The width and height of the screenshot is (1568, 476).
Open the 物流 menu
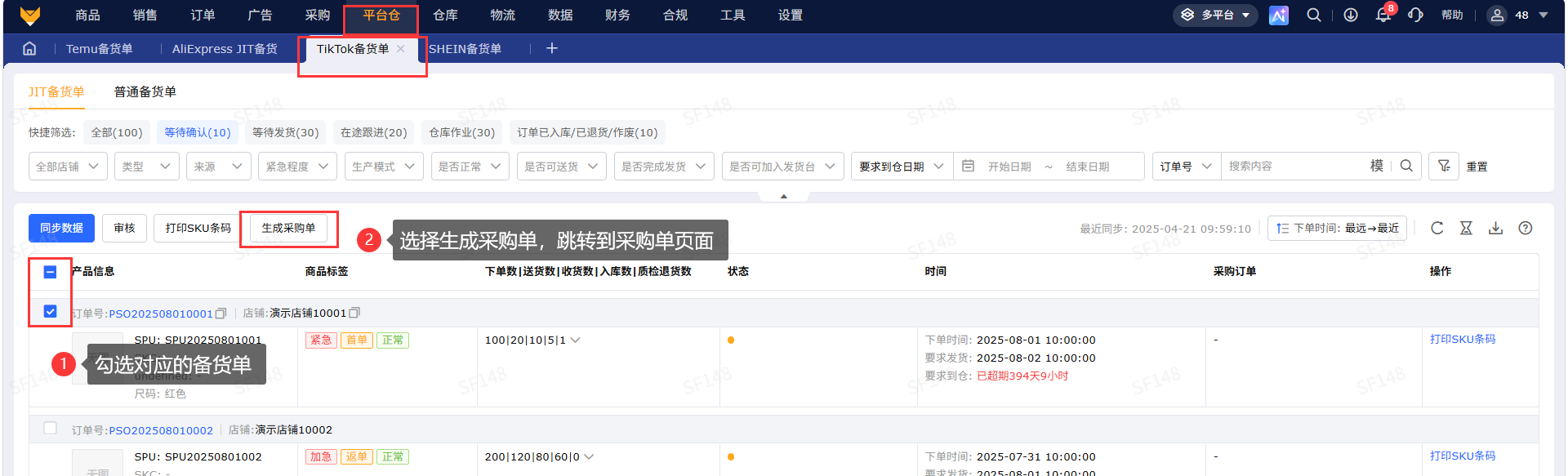(x=503, y=16)
